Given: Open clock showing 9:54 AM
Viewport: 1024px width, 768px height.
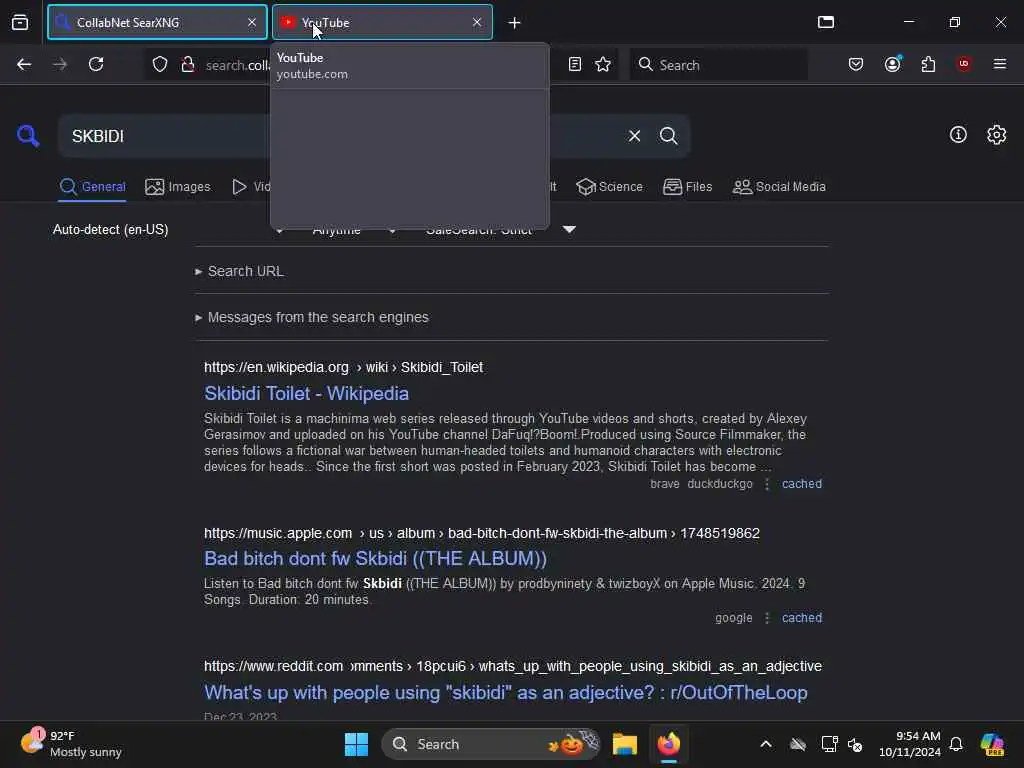Looking at the screenshot, I should tap(910, 744).
